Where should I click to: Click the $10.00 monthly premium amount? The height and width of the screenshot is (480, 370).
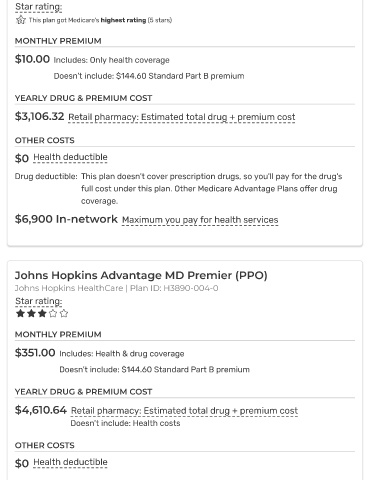pyautogui.click(x=32, y=59)
